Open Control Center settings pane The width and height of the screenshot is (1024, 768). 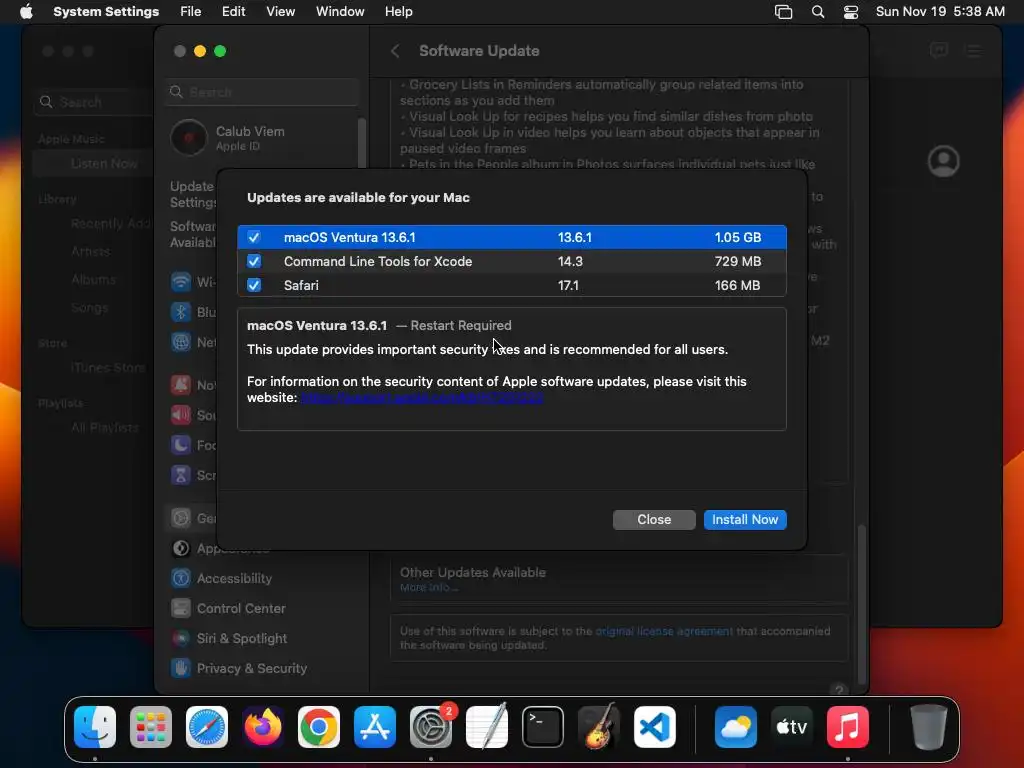[241, 609]
